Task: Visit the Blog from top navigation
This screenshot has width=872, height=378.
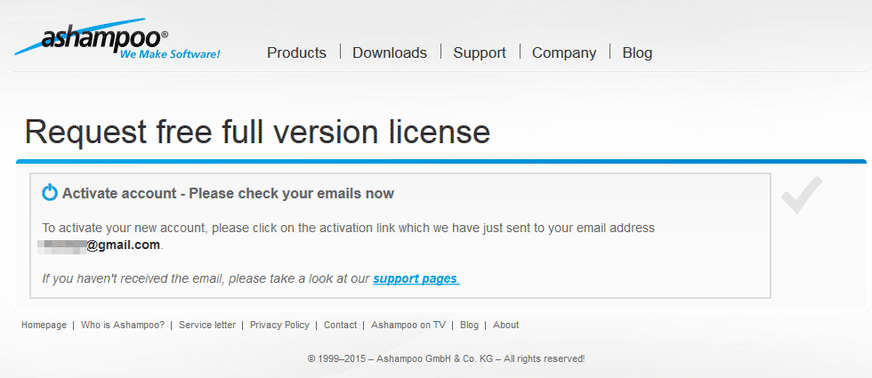Action: pyautogui.click(x=637, y=53)
